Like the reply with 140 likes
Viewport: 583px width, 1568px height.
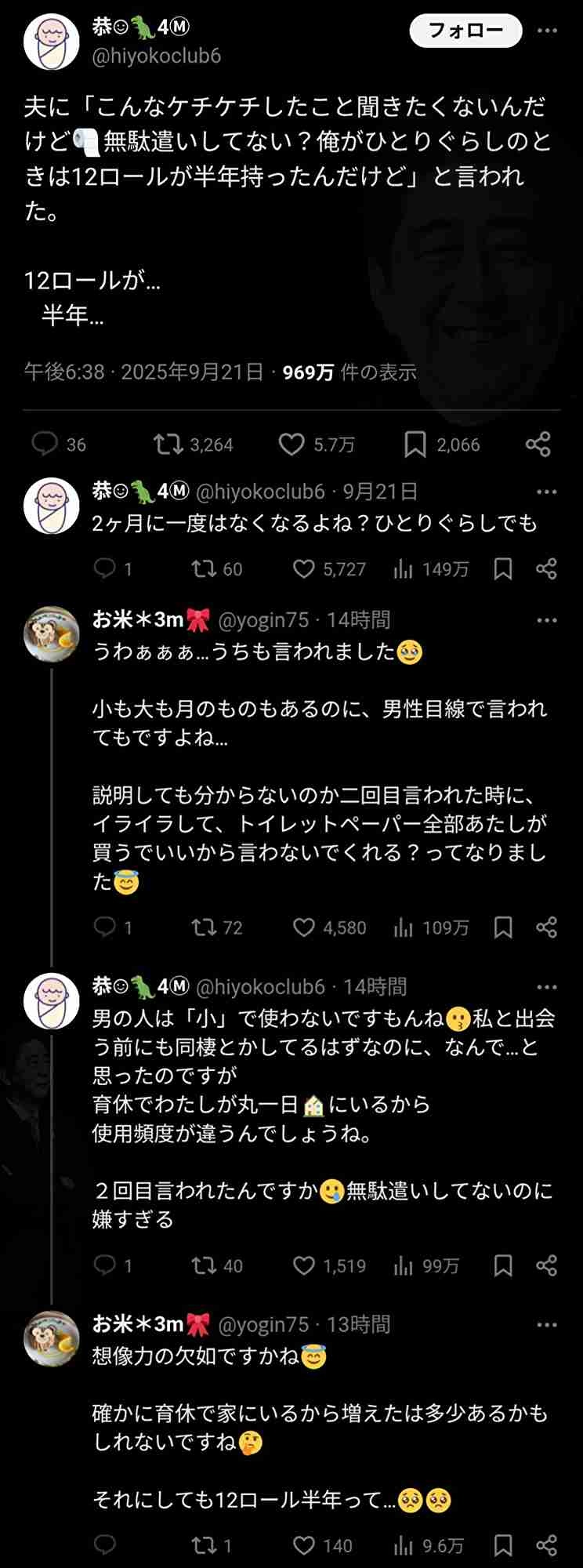pos(304,1545)
